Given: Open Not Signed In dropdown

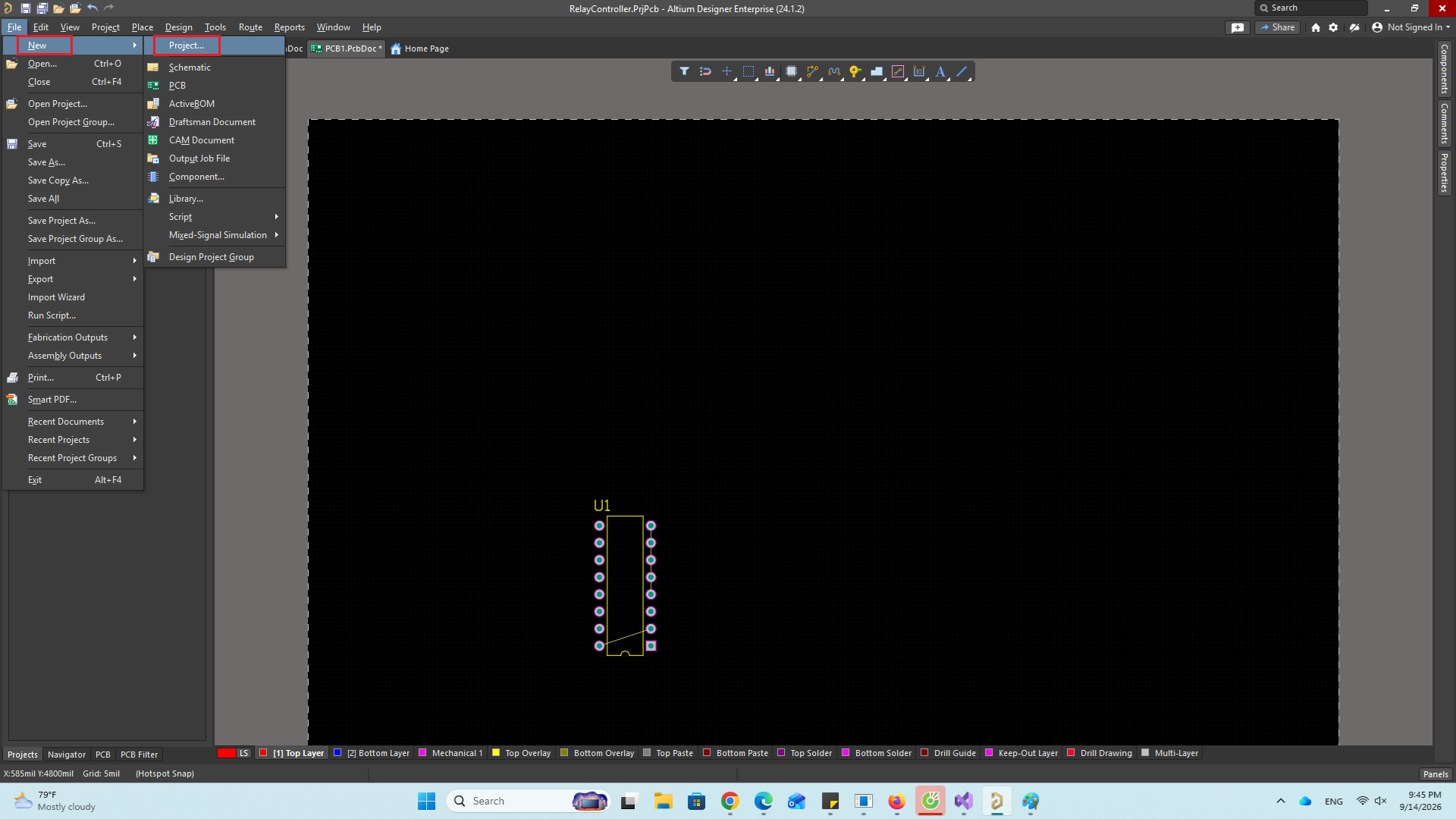Looking at the screenshot, I should tap(1411, 27).
